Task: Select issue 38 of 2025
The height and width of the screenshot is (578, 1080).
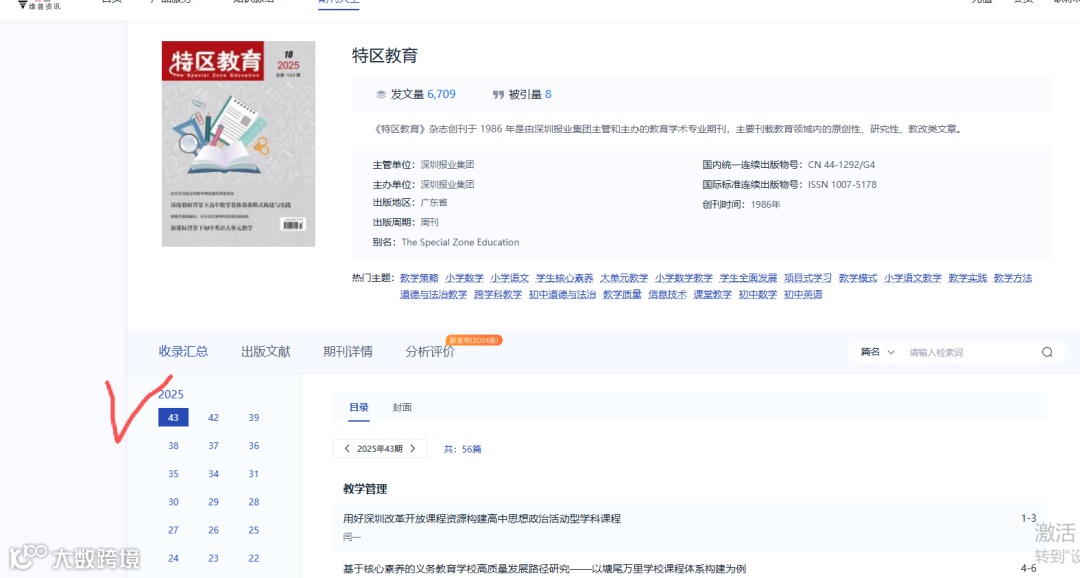Action: (x=174, y=446)
